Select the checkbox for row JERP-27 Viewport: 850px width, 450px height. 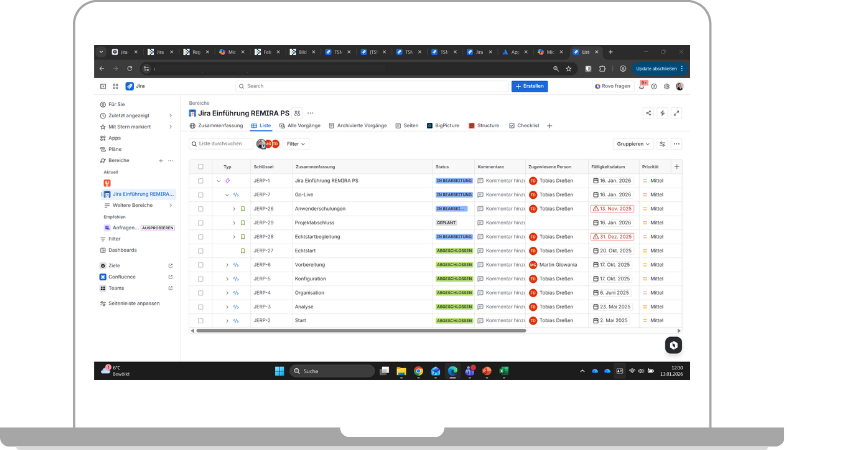[201, 250]
